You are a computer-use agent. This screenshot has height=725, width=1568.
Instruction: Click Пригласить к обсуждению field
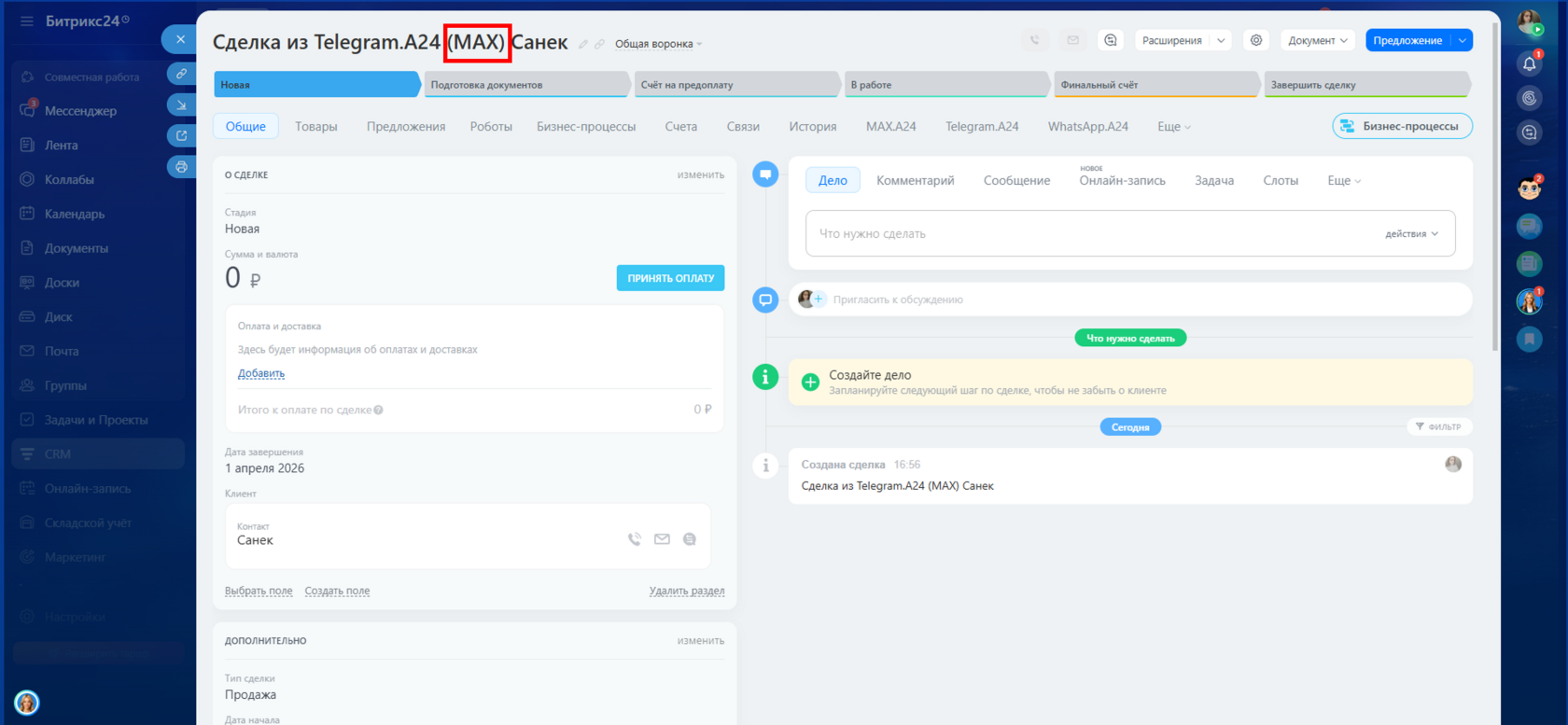coord(1130,300)
